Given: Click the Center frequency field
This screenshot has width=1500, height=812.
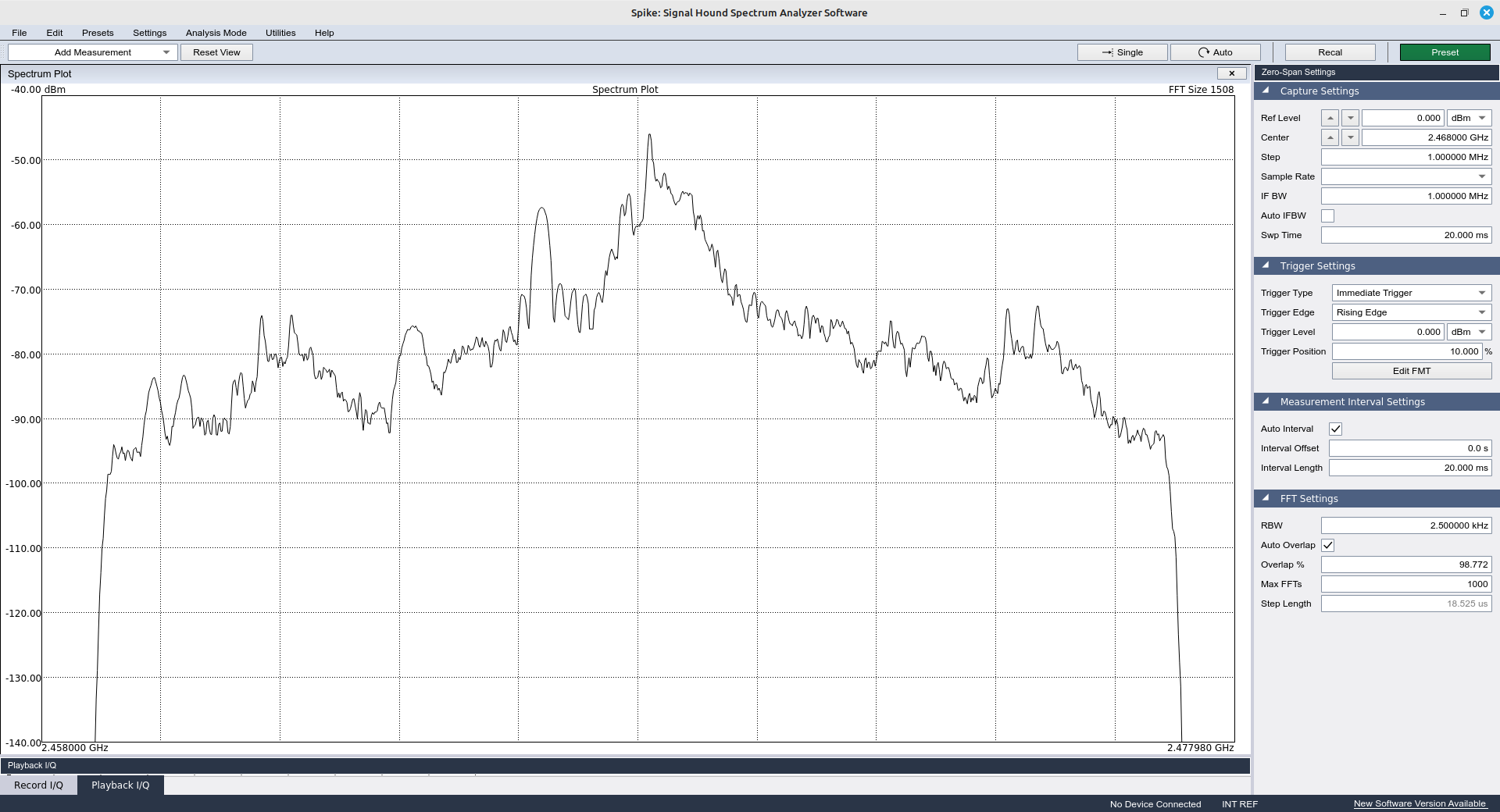Looking at the screenshot, I should coord(1427,137).
